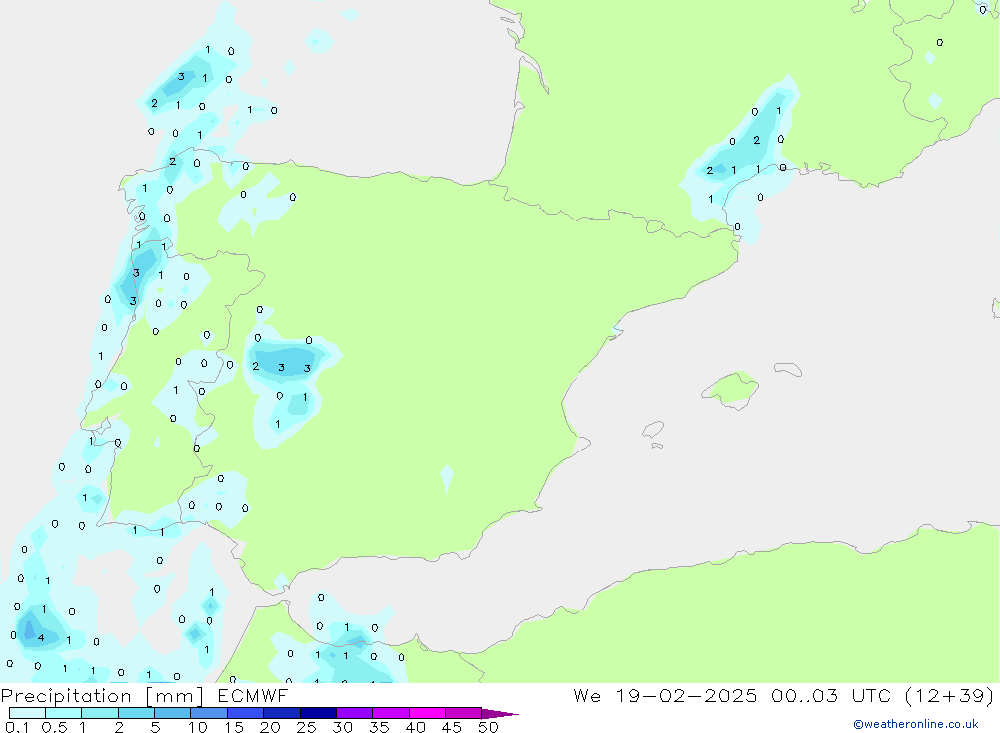
Task: Click the 'ECMWF' model name text
Action: pos(253,695)
